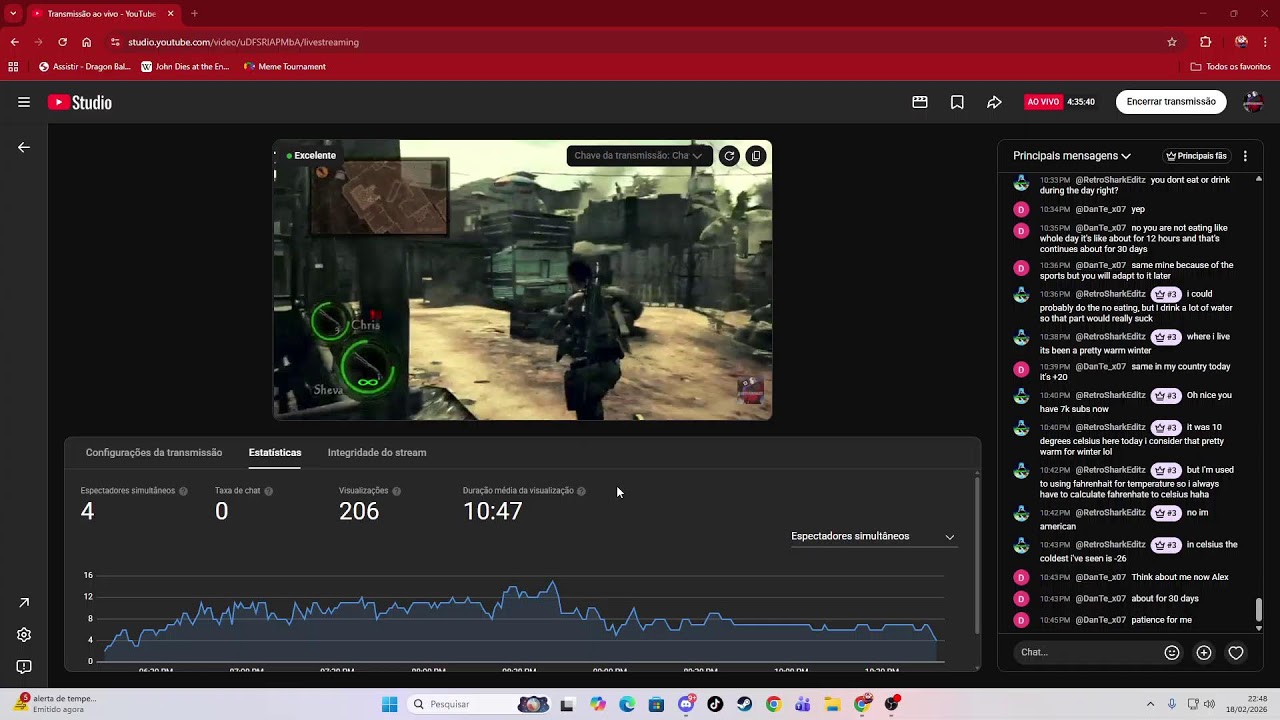Show help for Visualizações metric
This screenshot has height=720, width=1280.
click(396, 491)
